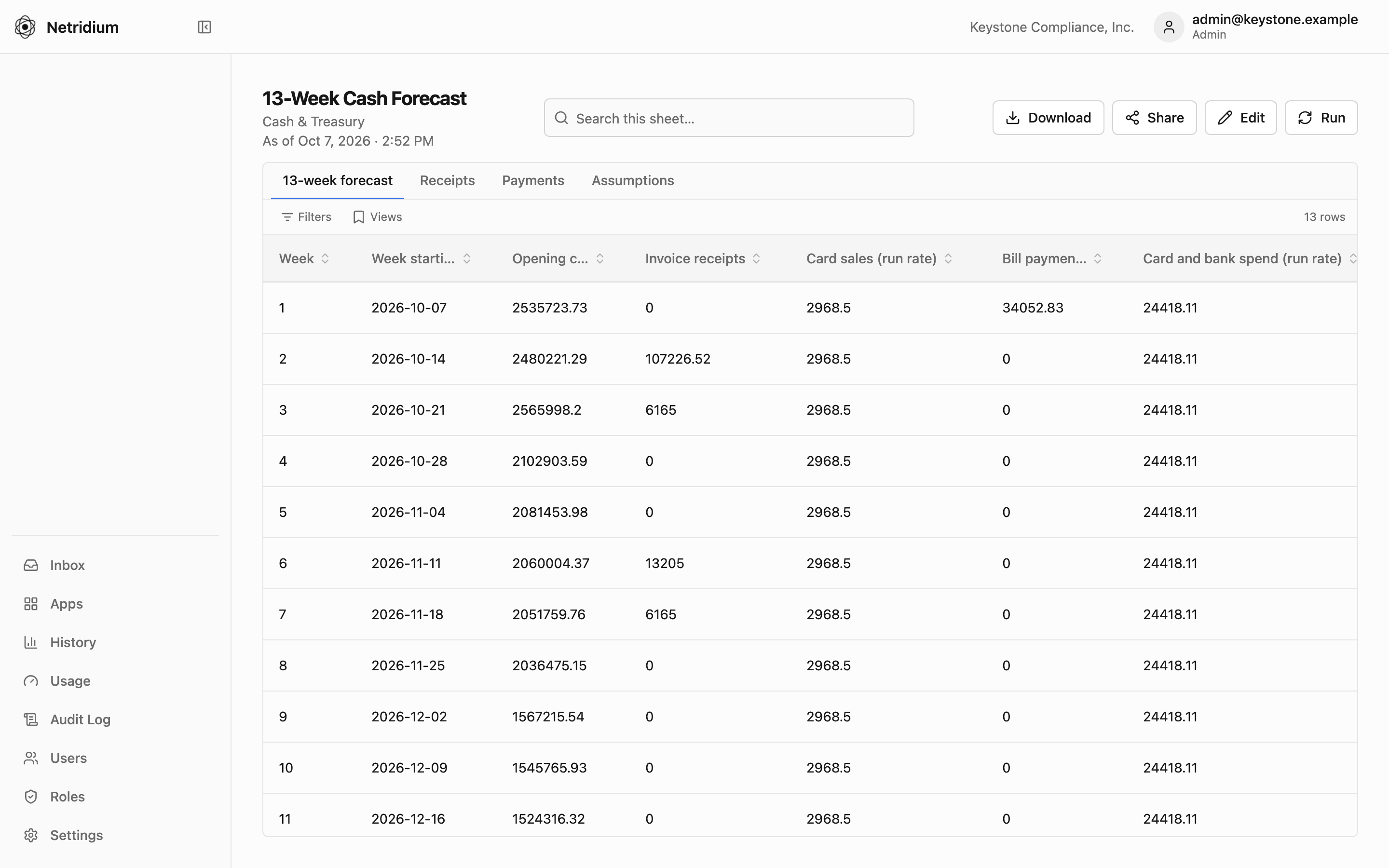Screen dimensions: 1389x868
Task: Download the cash forecast sheet
Action: tap(1048, 118)
